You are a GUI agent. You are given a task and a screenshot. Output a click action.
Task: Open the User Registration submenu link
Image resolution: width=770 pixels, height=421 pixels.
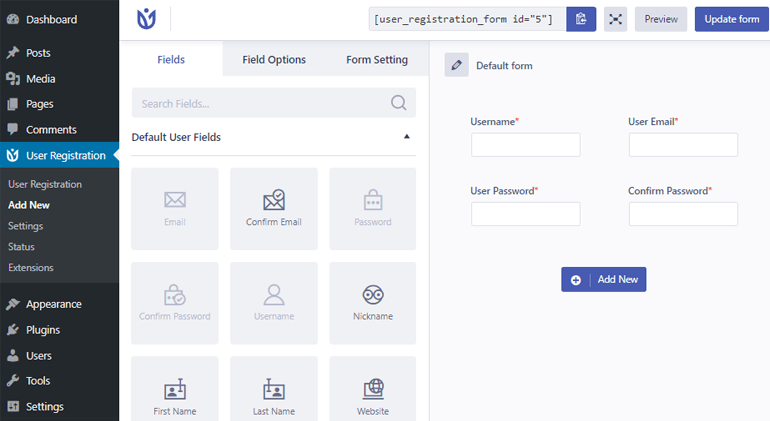(x=45, y=184)
